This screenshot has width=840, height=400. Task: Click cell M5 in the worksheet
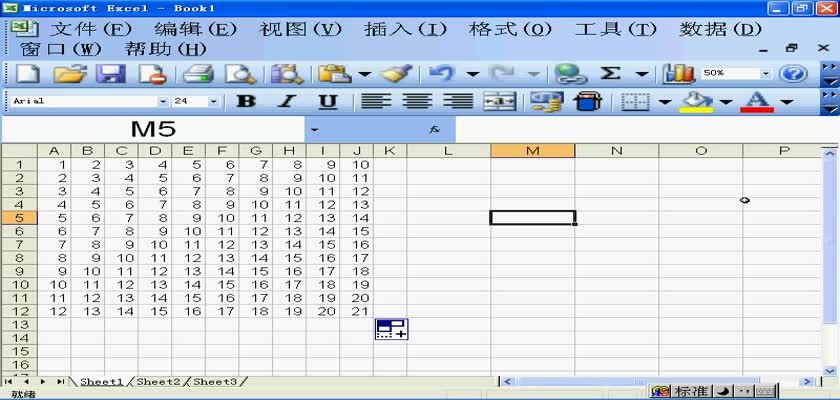532,217
